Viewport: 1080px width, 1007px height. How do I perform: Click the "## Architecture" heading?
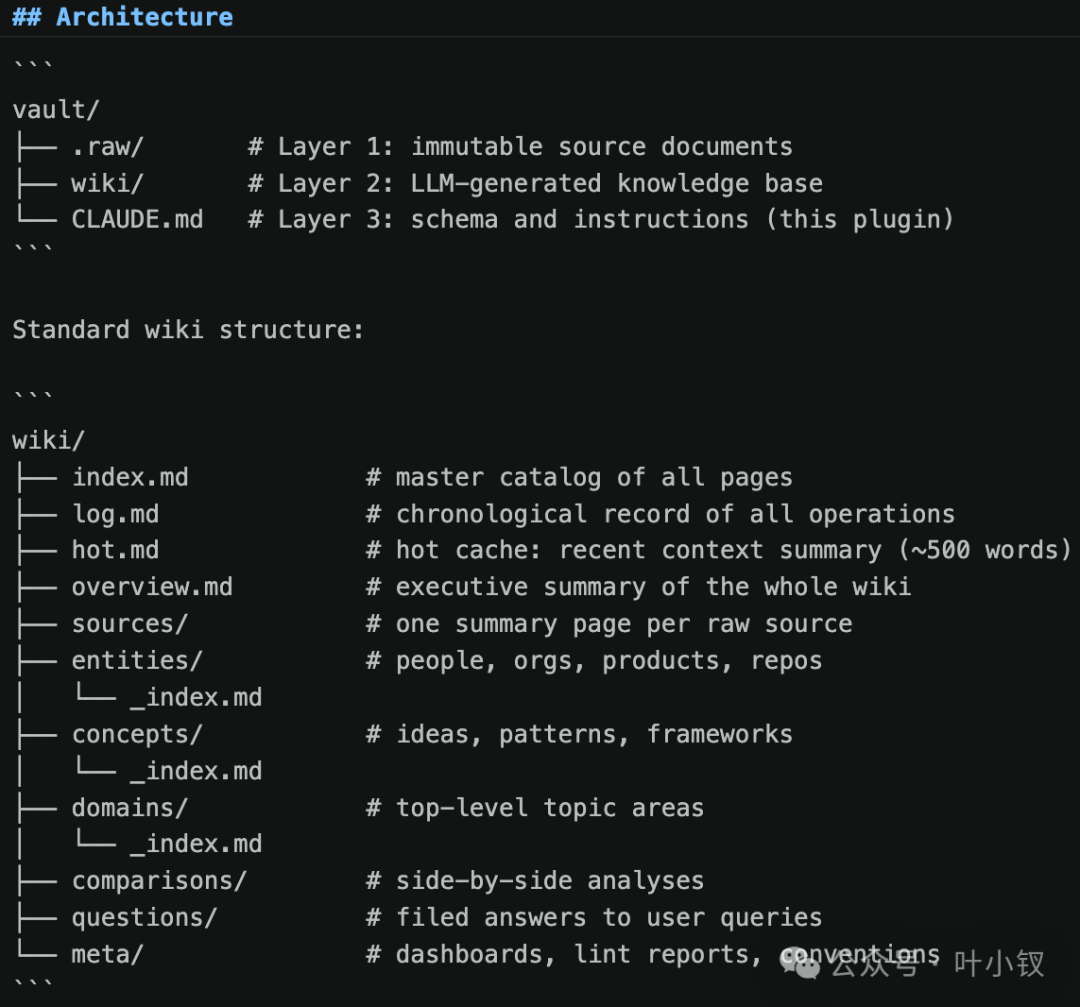[x=123, y=17]
